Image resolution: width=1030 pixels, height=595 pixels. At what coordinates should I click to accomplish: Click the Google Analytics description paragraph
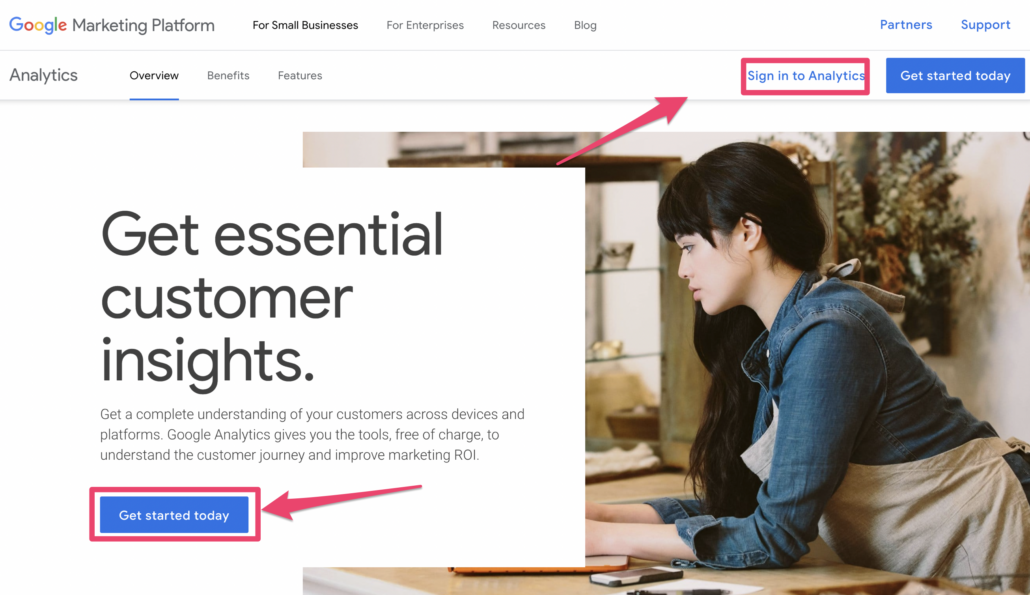[312, 435]
